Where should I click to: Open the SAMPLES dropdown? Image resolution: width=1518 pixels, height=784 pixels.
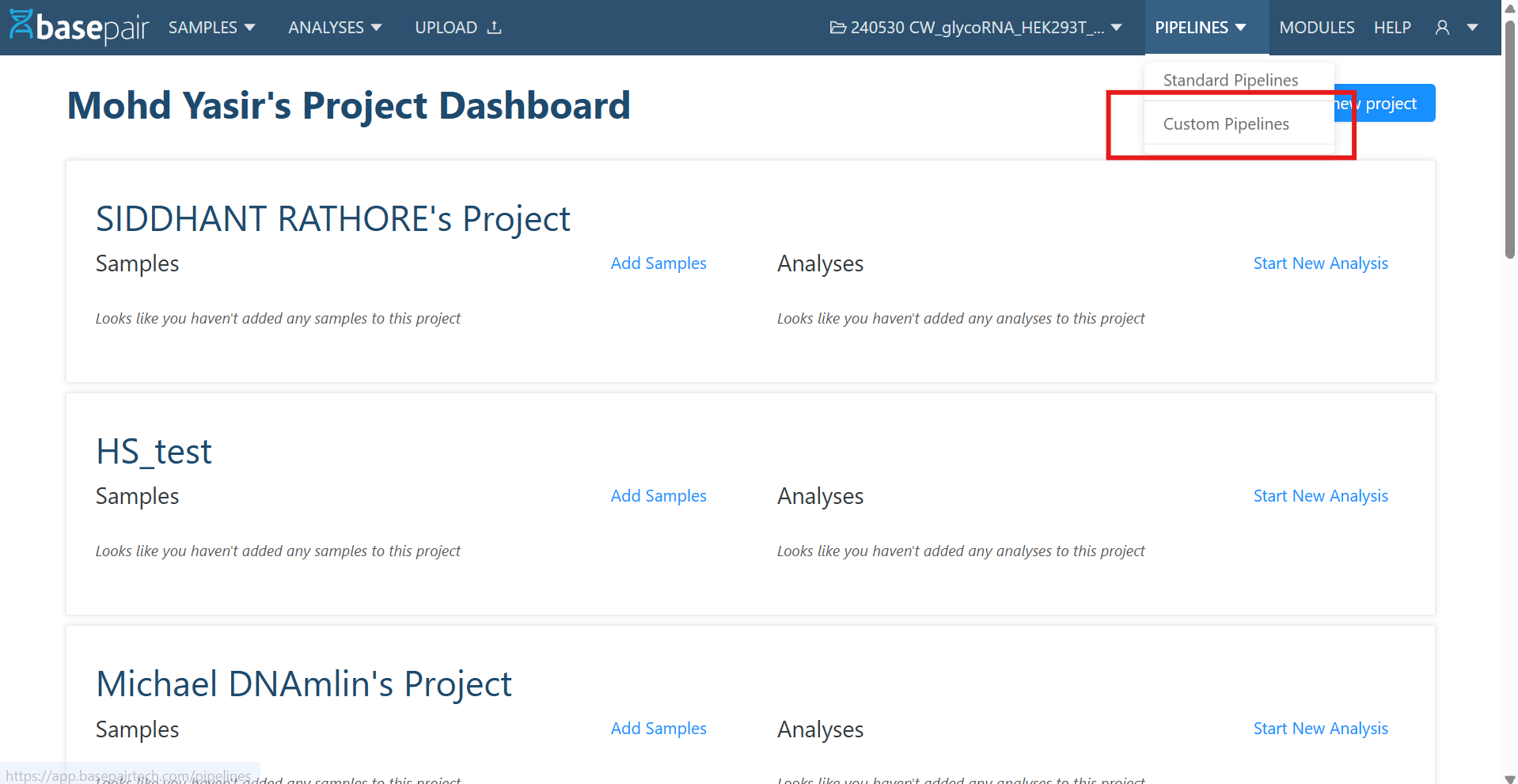(211, 27)
